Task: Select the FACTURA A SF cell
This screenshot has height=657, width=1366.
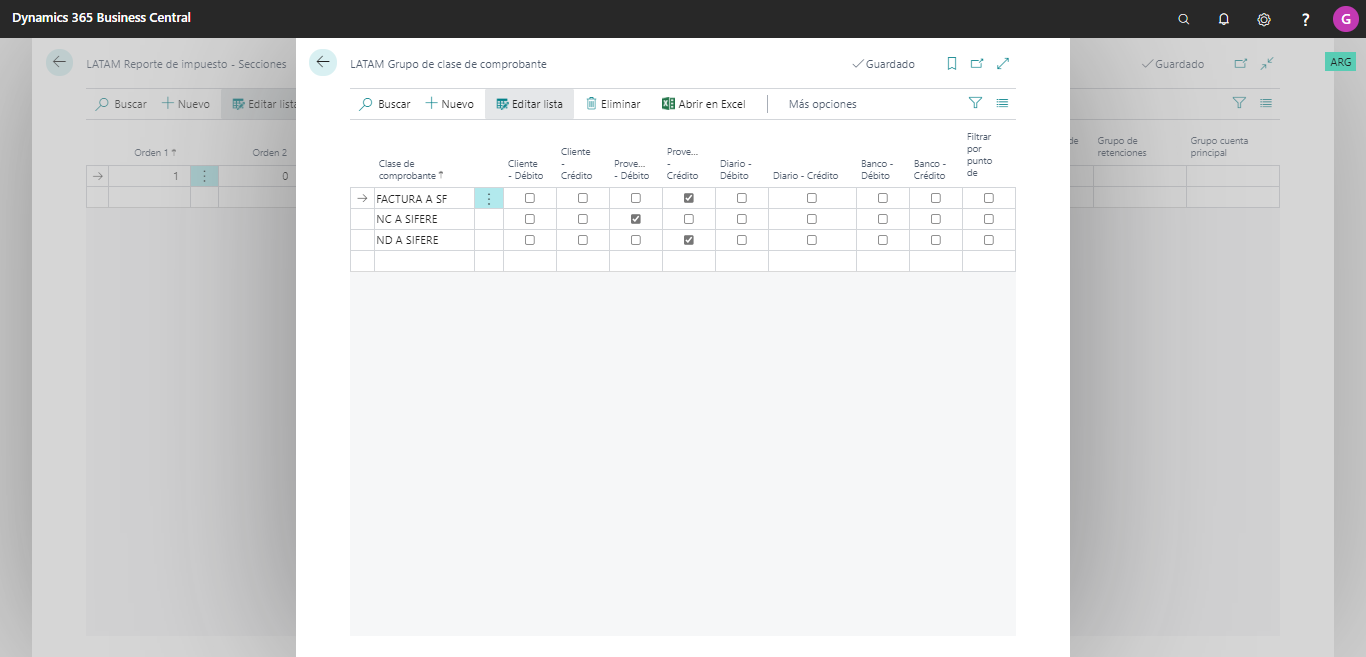Action: pos(424,198)
